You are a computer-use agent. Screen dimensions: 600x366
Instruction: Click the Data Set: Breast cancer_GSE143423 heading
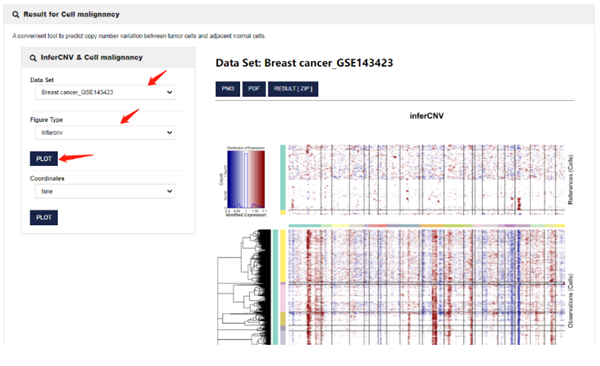304,63
